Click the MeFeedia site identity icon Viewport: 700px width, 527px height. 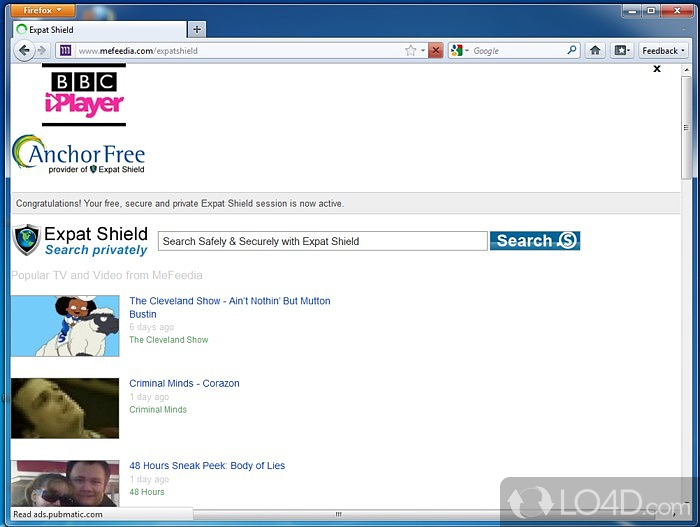65,50
